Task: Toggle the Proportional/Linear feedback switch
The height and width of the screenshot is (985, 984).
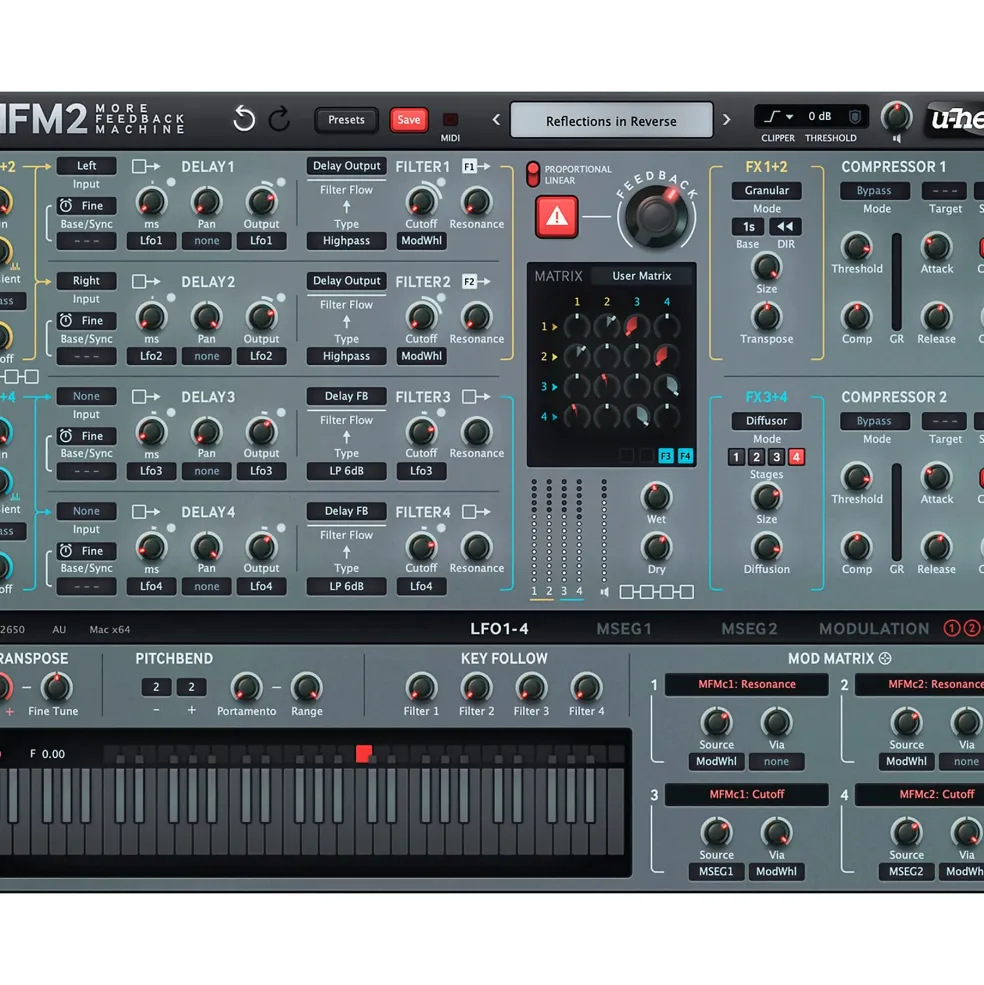Action: click(533, 174)
